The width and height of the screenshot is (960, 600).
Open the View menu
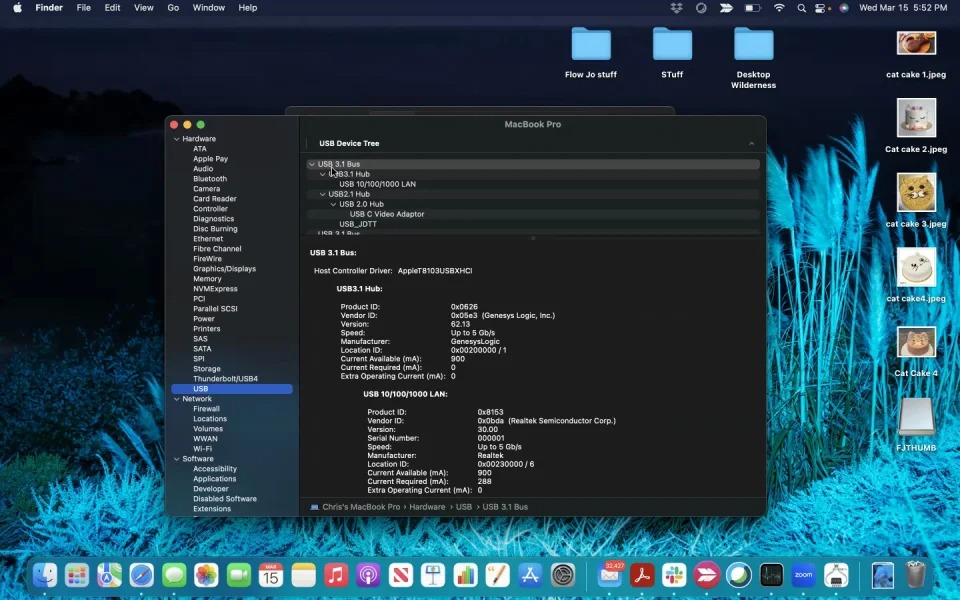point(144,8)
